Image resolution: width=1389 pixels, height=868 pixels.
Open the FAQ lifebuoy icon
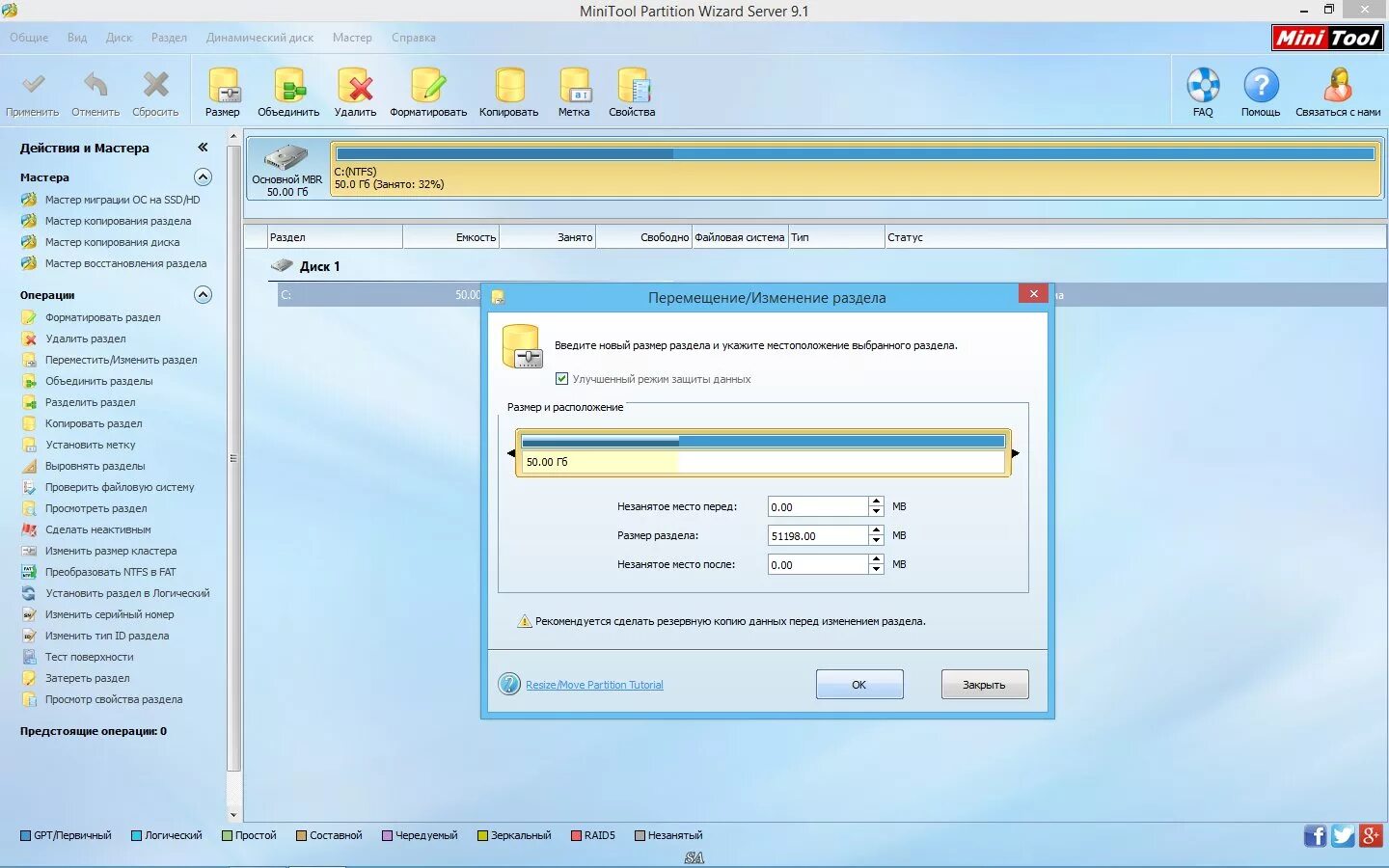click(x=1203, y=93)
